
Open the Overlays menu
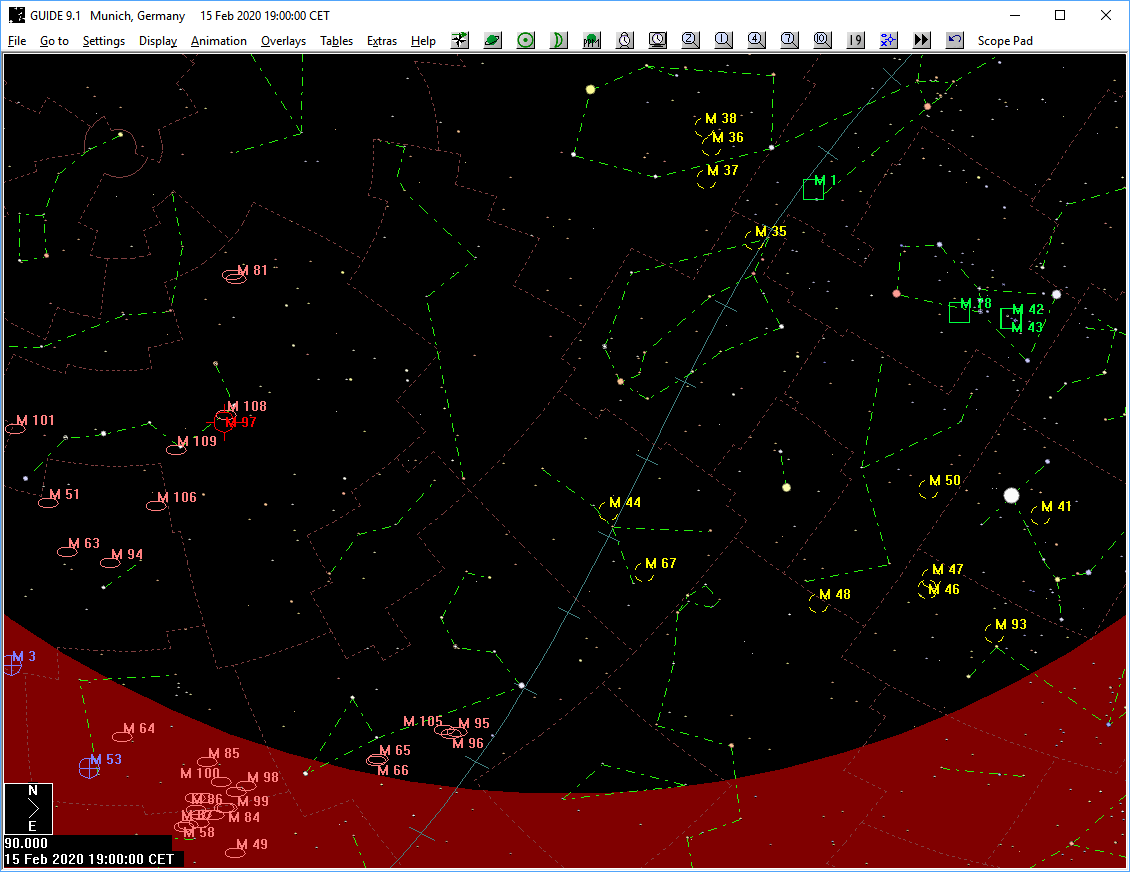coord(283,41)
